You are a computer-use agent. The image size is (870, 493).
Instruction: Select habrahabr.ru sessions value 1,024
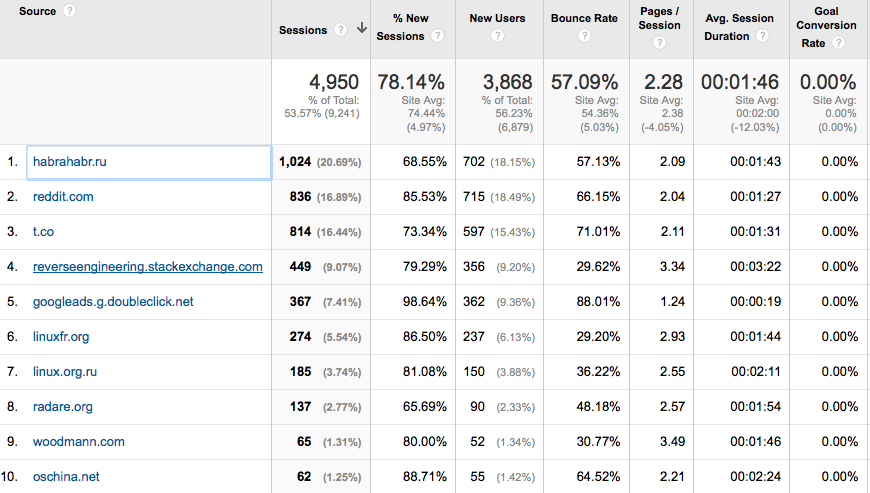click(295, 161)
